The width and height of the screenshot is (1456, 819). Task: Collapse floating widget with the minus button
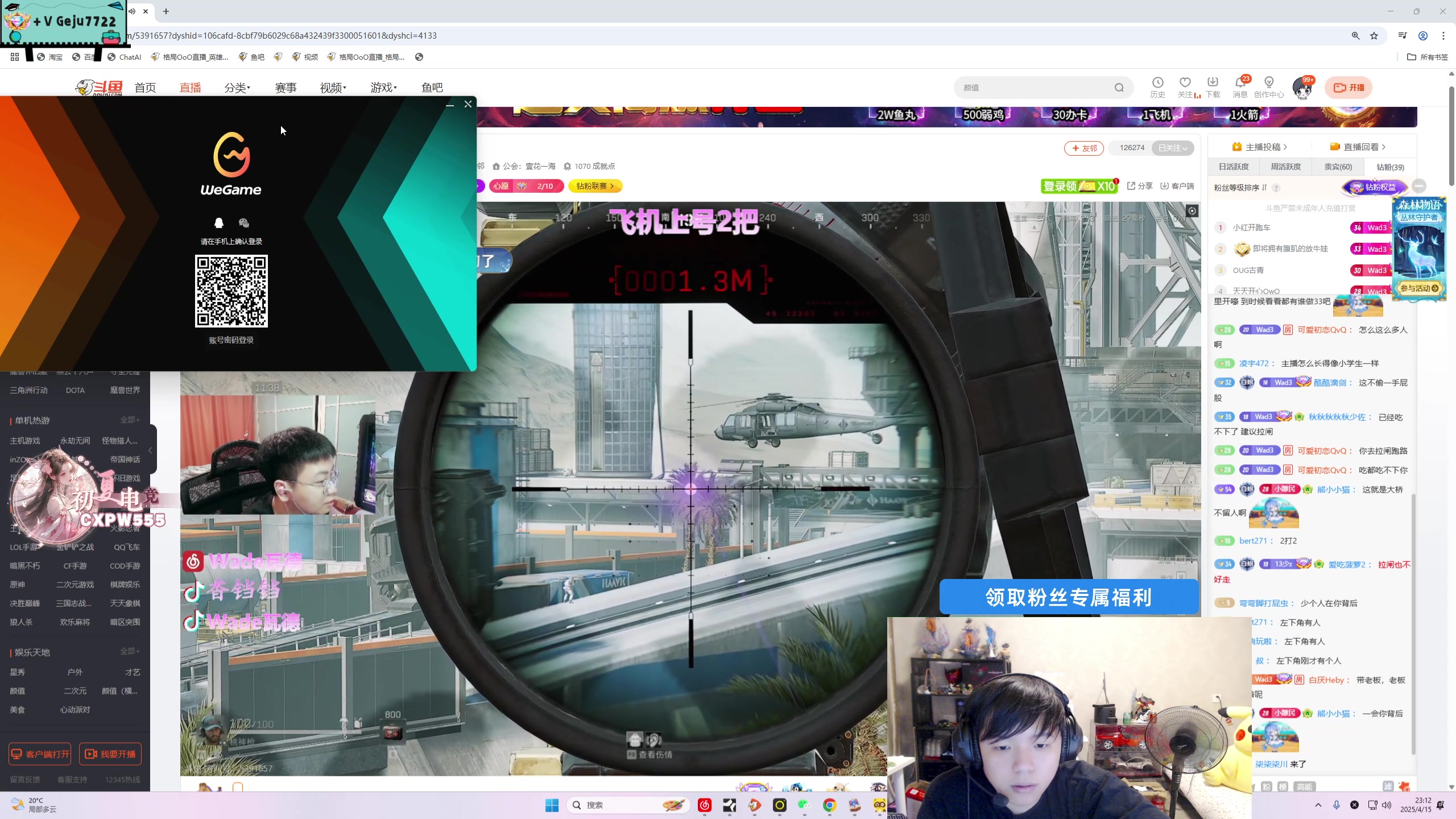coord(1419,186)
